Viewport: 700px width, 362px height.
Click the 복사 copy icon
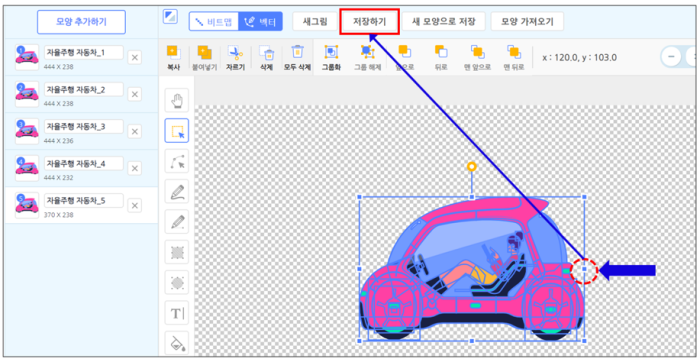[173, 53]
